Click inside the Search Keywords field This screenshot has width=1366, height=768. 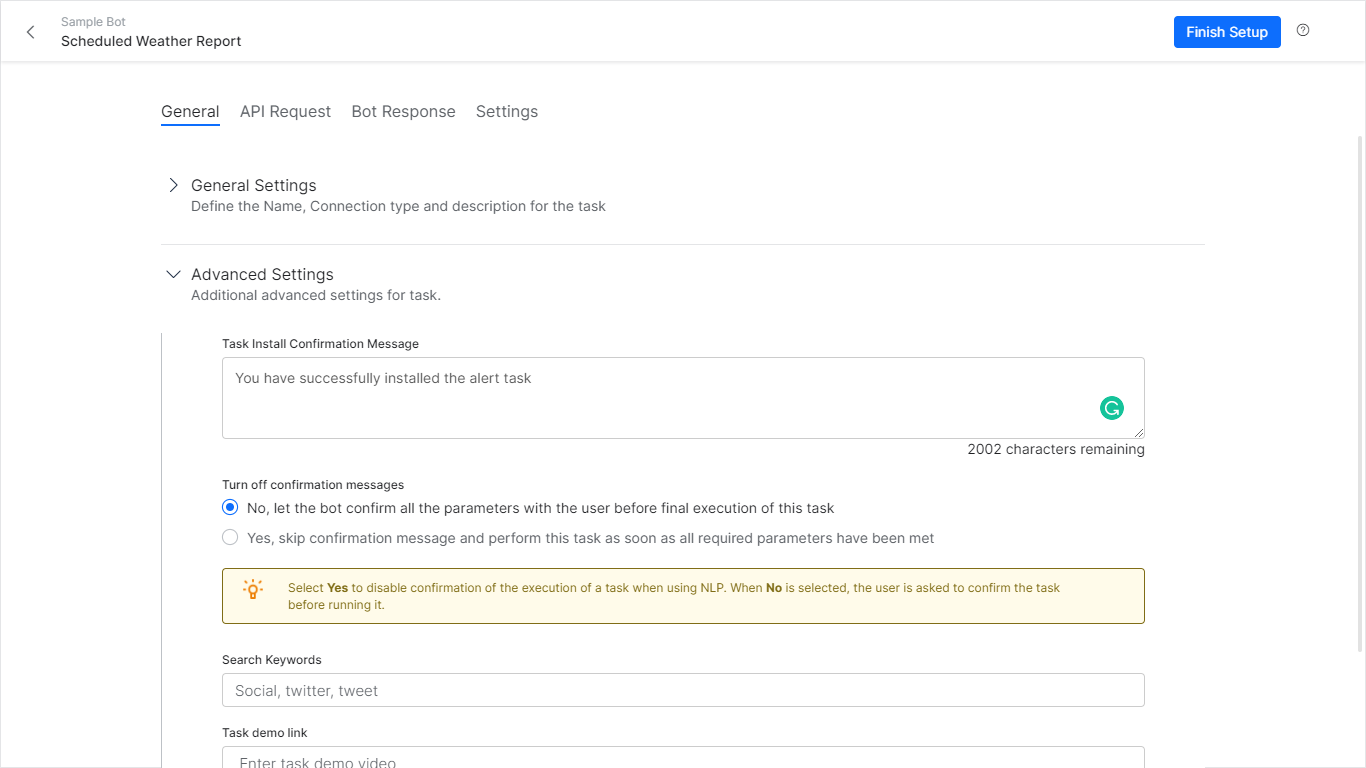[x=683, y=690]
